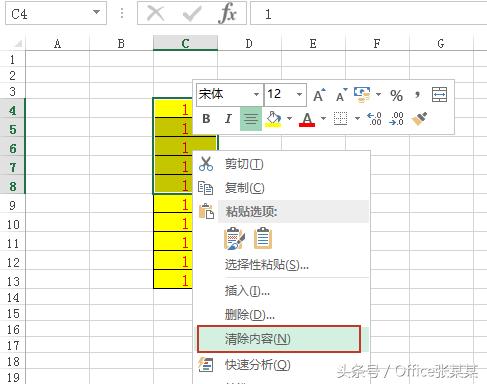
Task: Apply percent style format
Action: (x=396, y=96)
